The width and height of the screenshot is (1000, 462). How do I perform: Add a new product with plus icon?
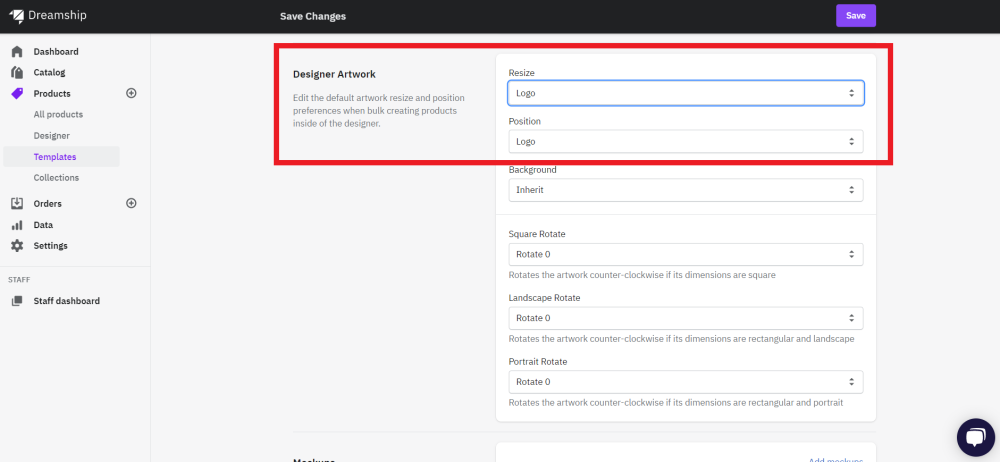(x=131, y=93)
